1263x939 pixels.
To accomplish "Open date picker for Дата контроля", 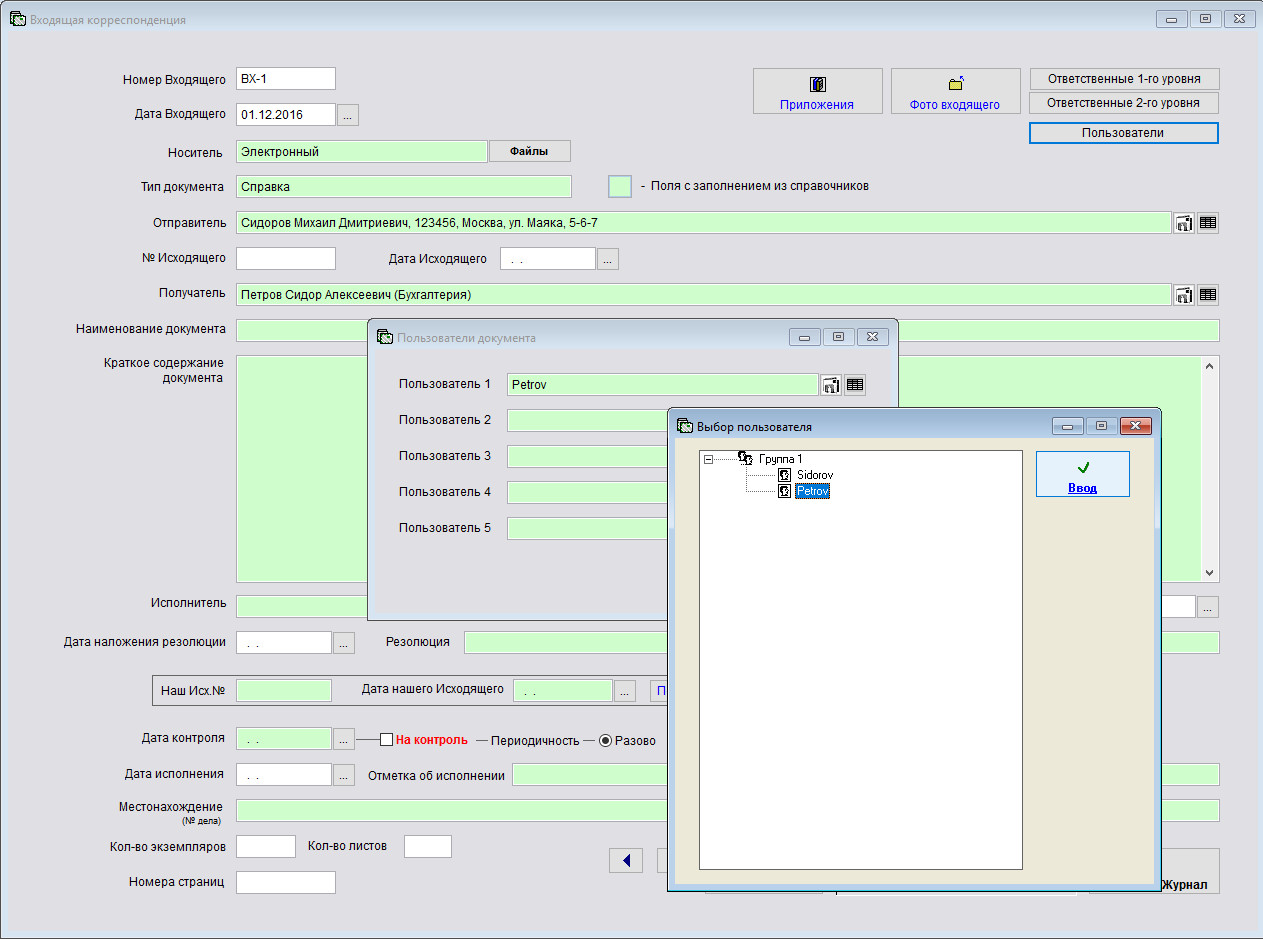I will (x=343, y=740).
